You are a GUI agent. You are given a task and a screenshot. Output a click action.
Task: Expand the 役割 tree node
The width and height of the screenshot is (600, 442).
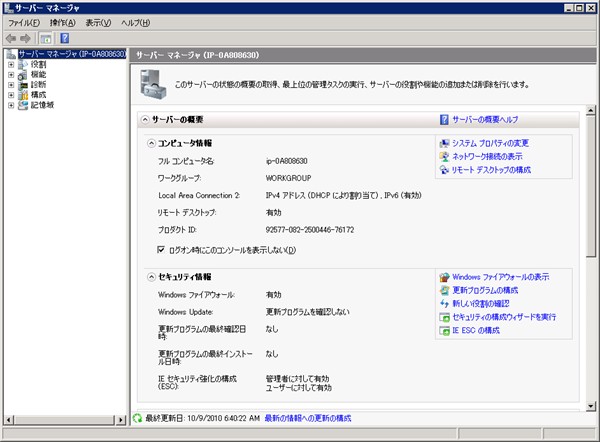pos(11,65)
